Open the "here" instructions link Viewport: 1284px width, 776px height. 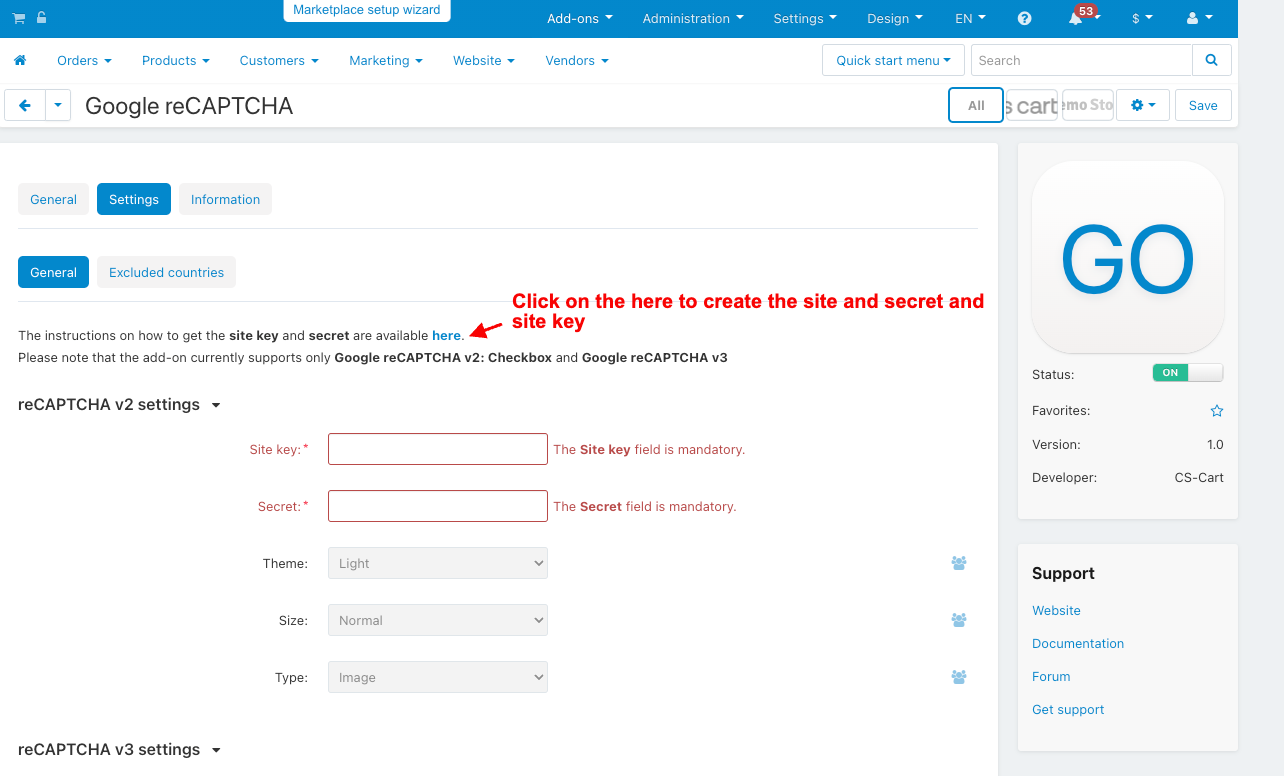pyautogui.click(x=446, y=336)
